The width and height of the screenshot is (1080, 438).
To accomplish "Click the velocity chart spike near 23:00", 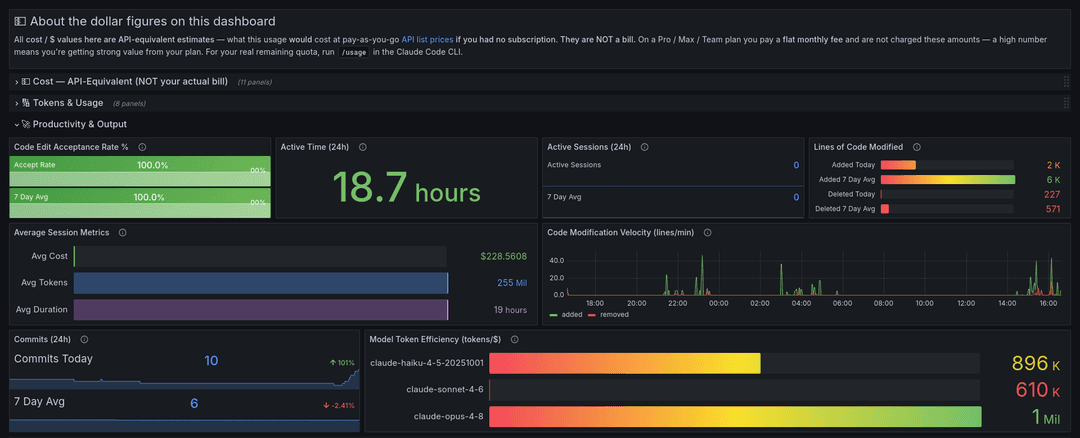I will pos(702,275).
